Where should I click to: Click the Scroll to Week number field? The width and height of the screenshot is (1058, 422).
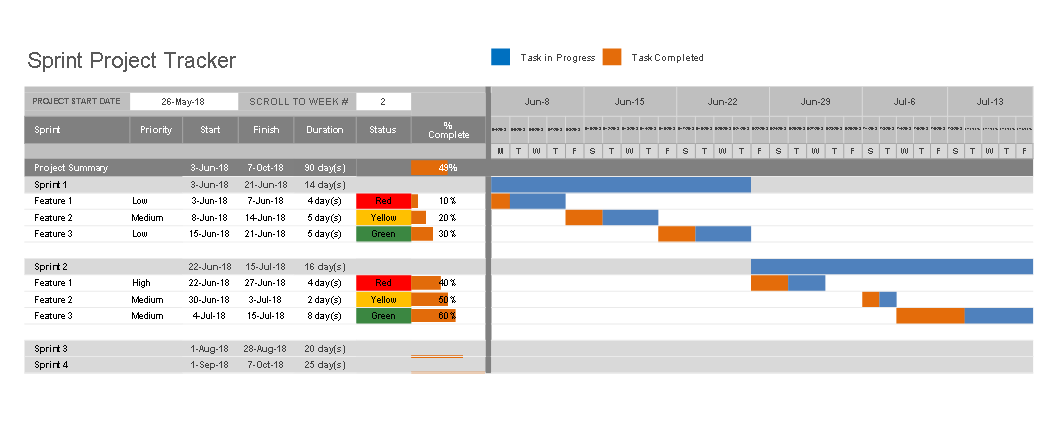click(x=383, y=102)
